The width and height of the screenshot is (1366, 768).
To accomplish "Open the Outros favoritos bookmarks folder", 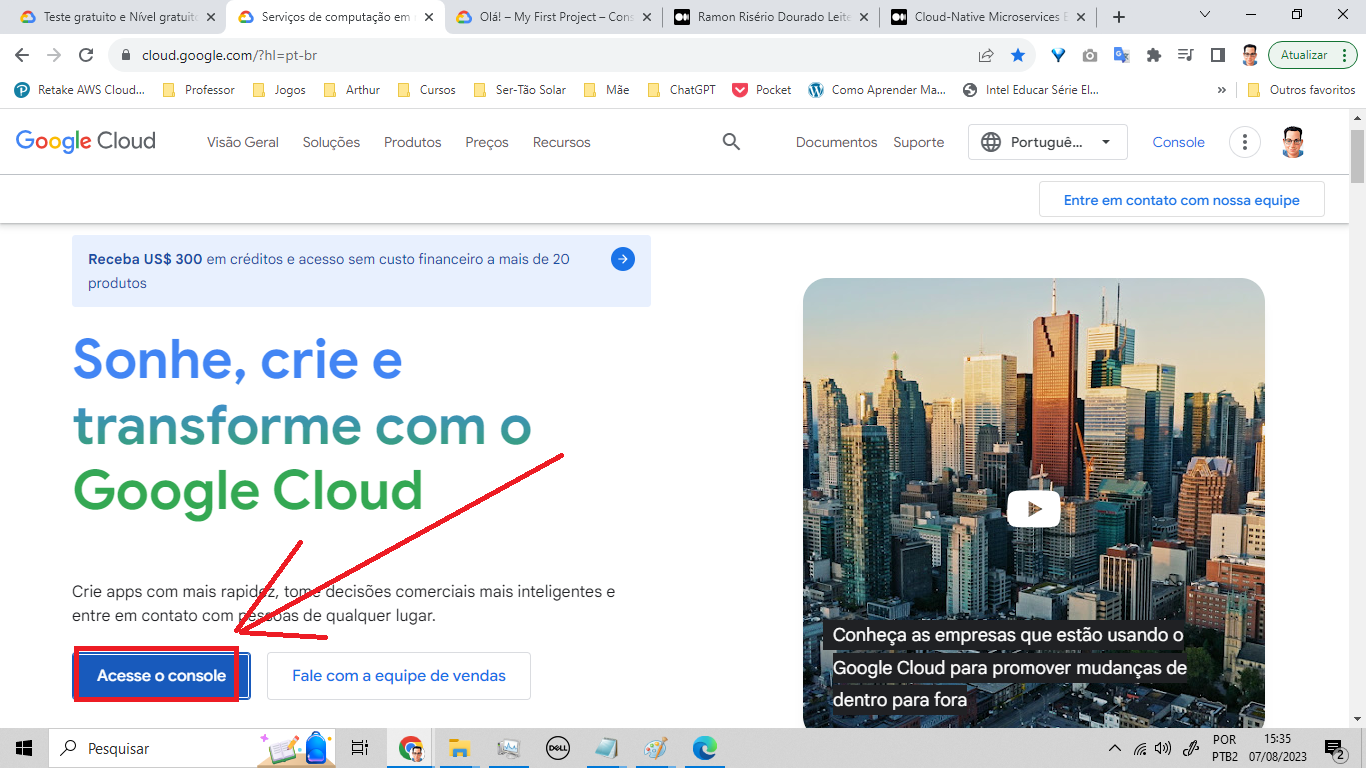I will [1301, 90].
